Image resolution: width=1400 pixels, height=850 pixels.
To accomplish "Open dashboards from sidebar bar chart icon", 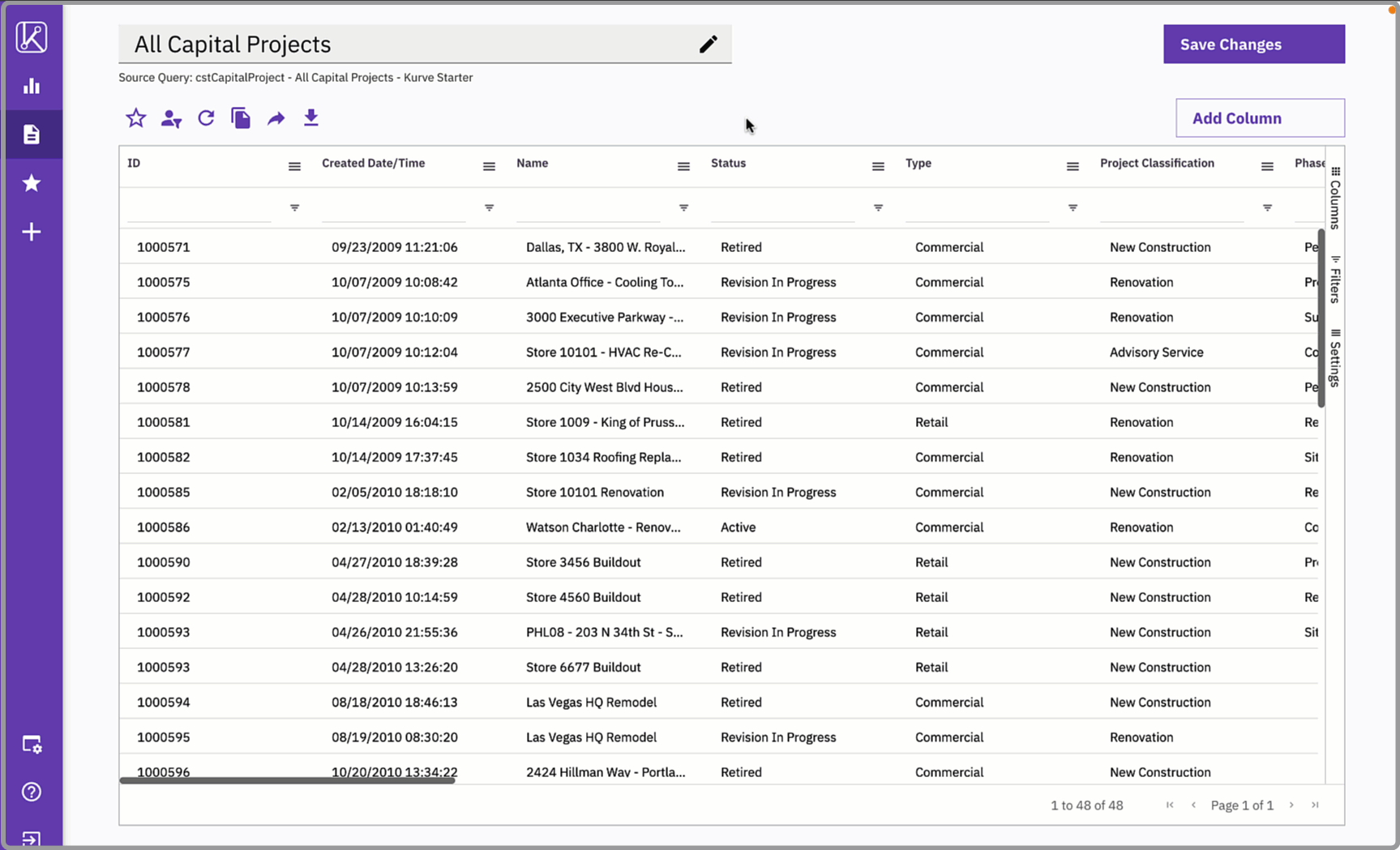I will [32, 86].
